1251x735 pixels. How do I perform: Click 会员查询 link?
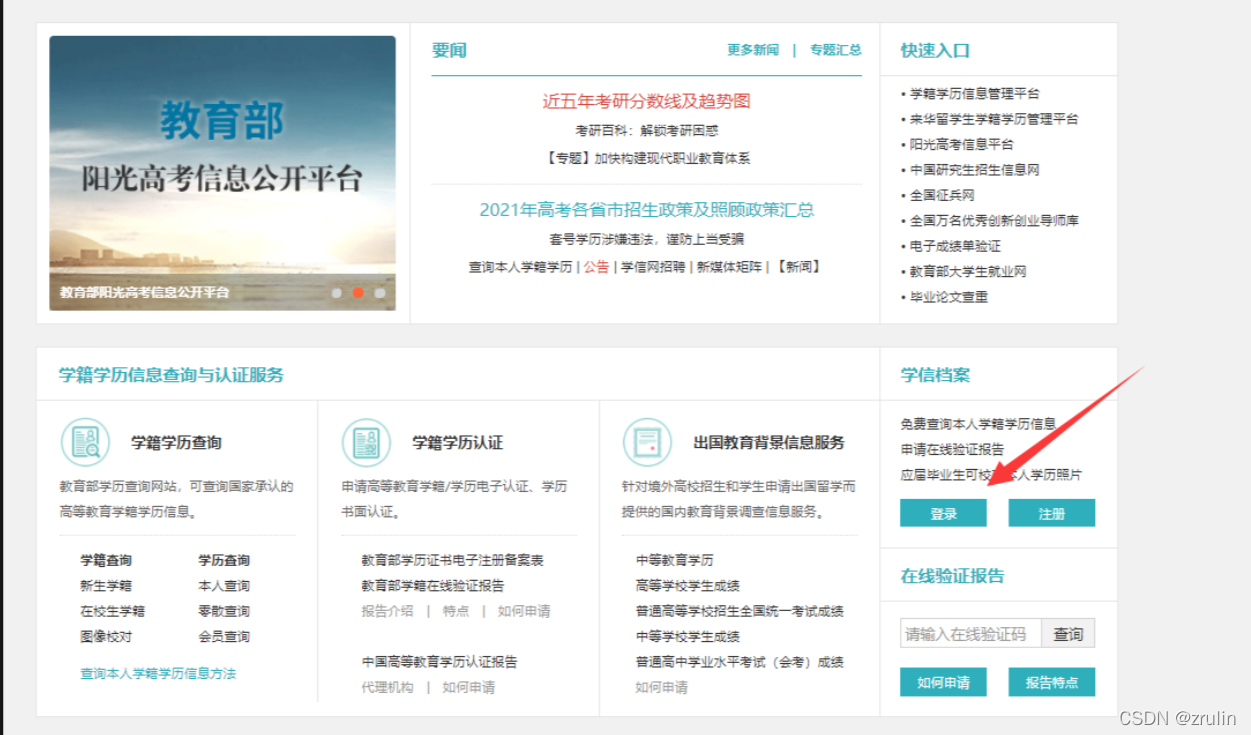pos(224,636)
